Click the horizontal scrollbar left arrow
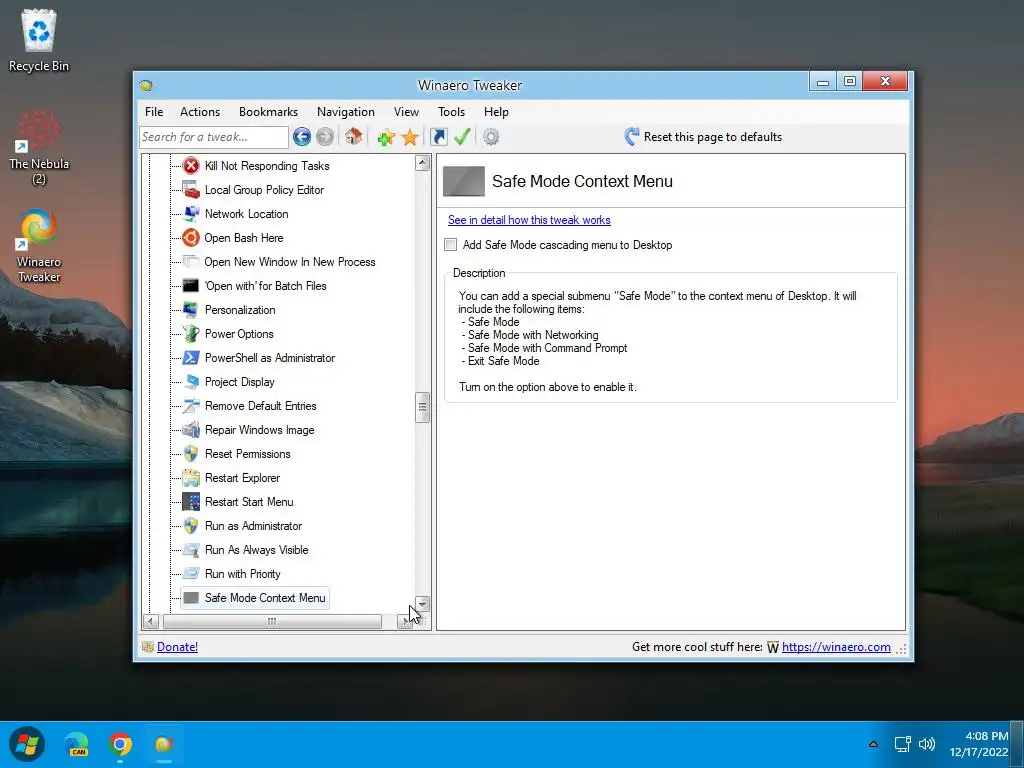Image resolution: width=1024 pixels, height=768 pixels. [150, 621]
